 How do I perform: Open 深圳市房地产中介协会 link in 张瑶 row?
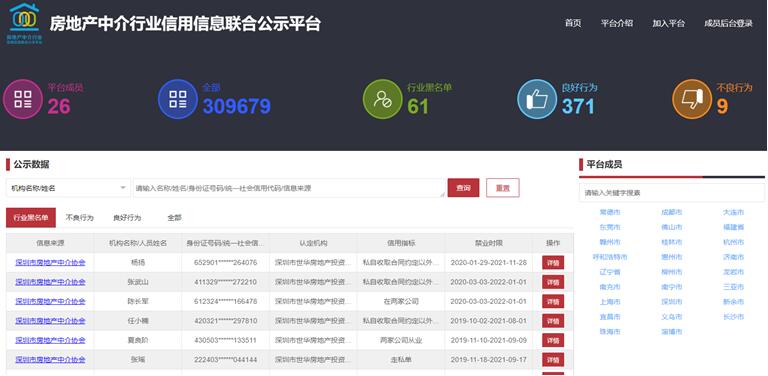pos(50,360)
